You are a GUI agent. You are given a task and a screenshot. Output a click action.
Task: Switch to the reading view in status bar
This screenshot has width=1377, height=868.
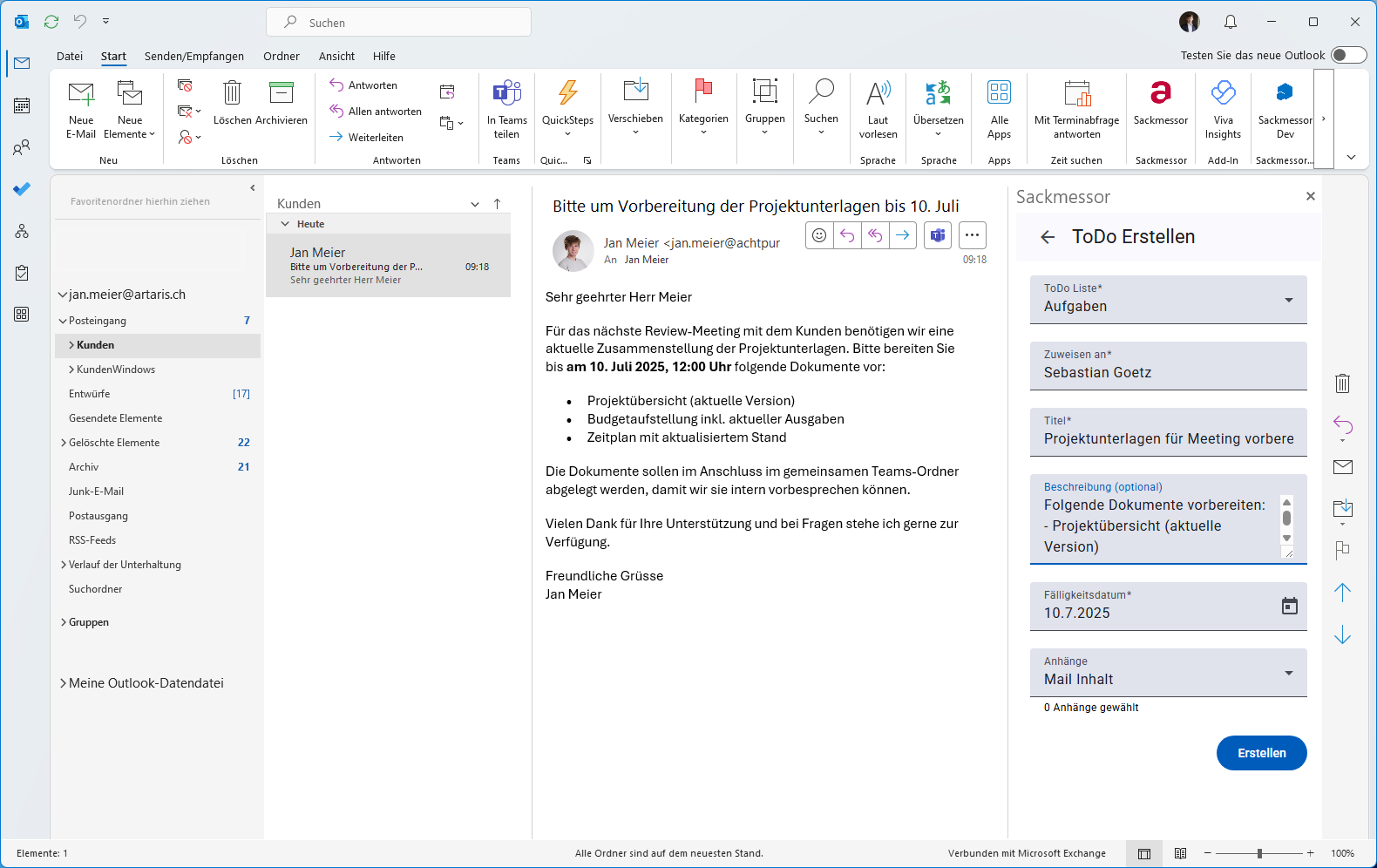pyautogui.click(x=1180, y=854)
